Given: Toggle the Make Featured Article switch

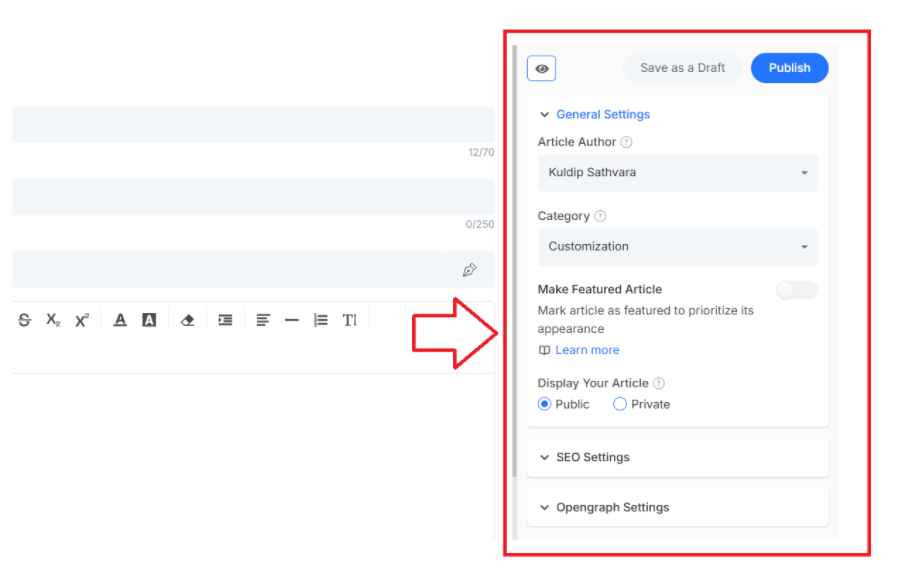Looking at the screenshot, I should coord(796,290).
